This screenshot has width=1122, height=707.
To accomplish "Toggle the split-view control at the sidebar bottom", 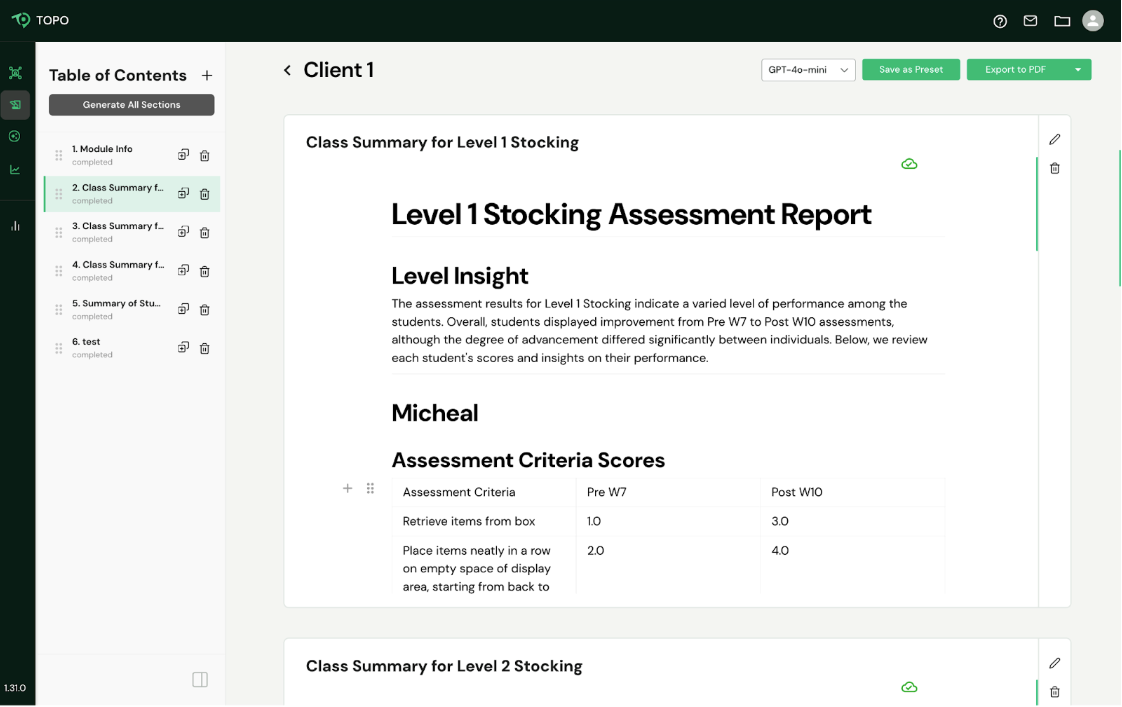I will click(200, 679).
